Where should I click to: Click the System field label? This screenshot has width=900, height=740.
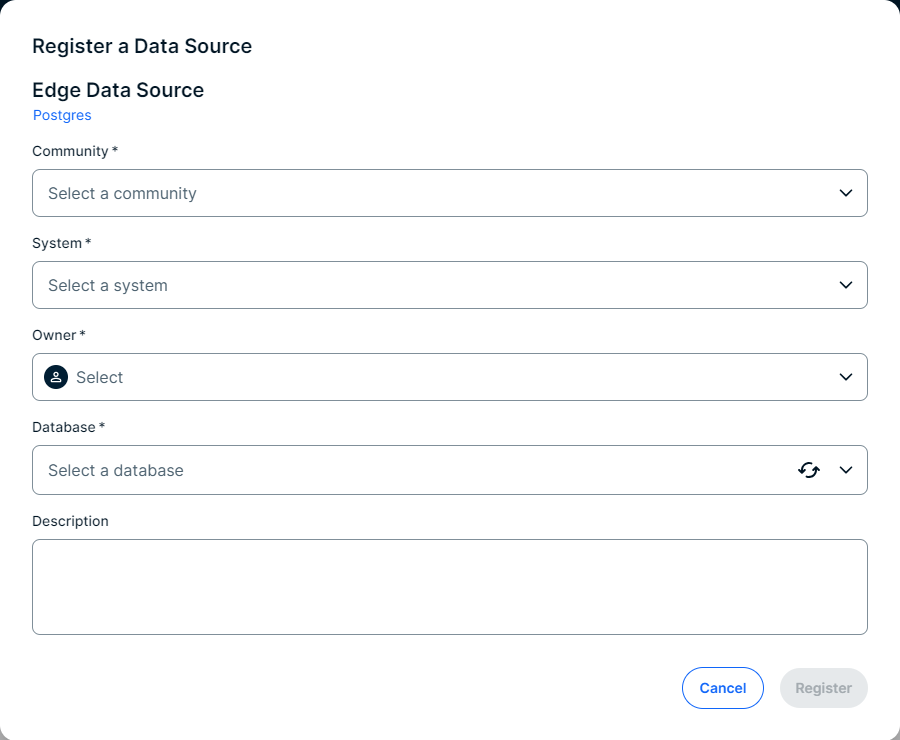point(57,243)
